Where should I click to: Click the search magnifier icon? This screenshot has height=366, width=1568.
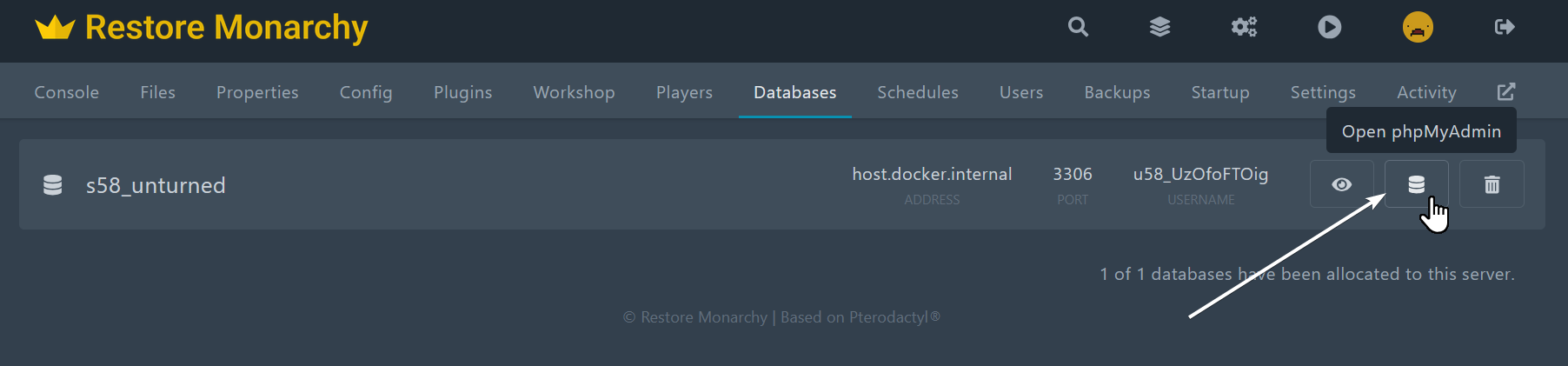point(1078,28)
